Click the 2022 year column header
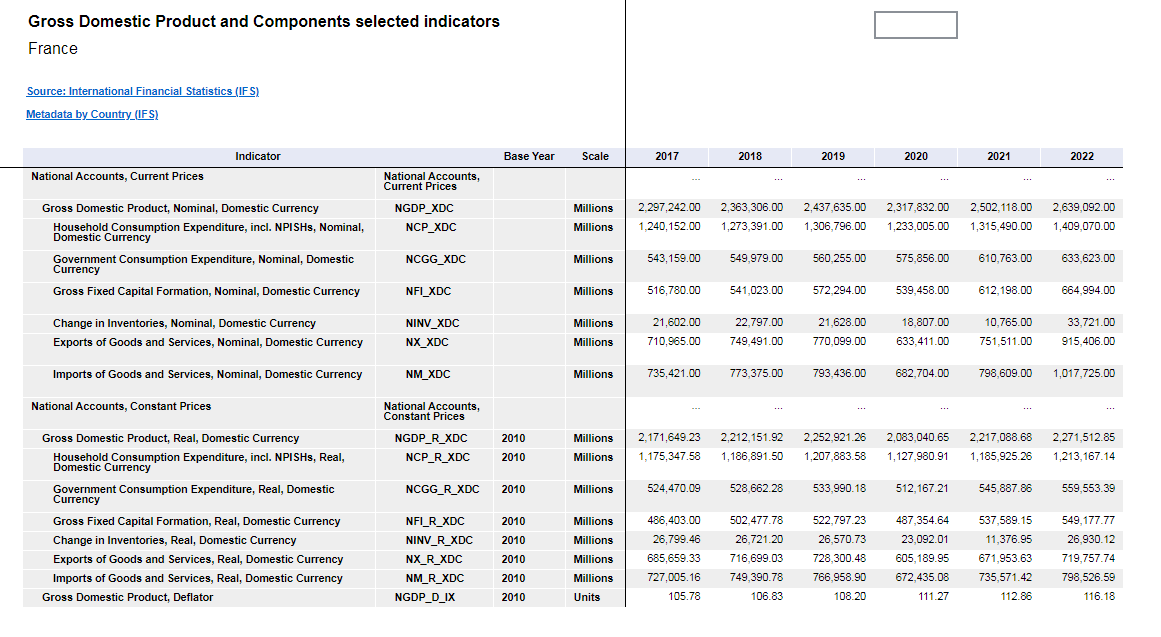 pos(1082,156)
